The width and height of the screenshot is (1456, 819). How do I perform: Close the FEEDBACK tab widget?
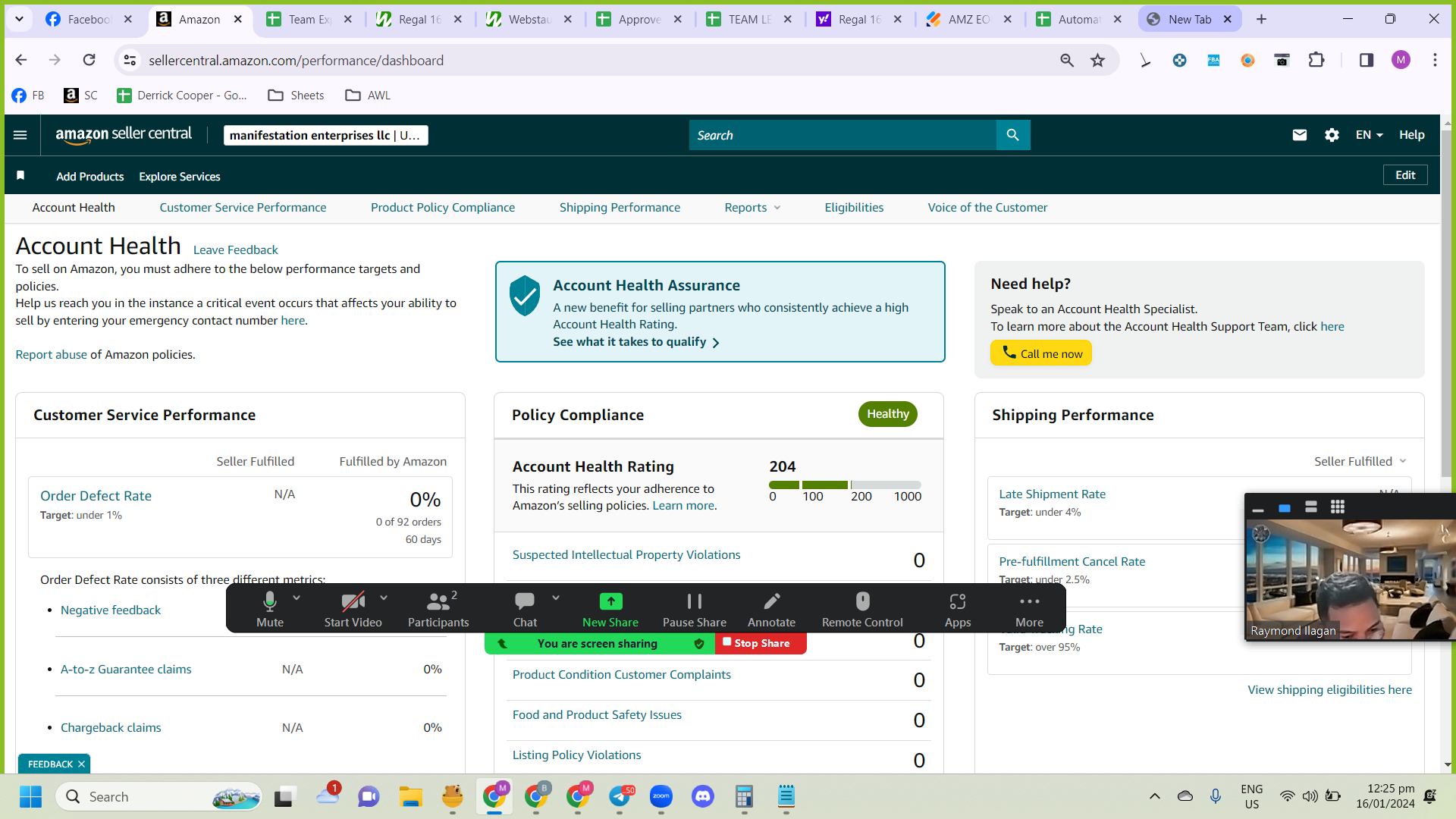(x=82, y=764)
